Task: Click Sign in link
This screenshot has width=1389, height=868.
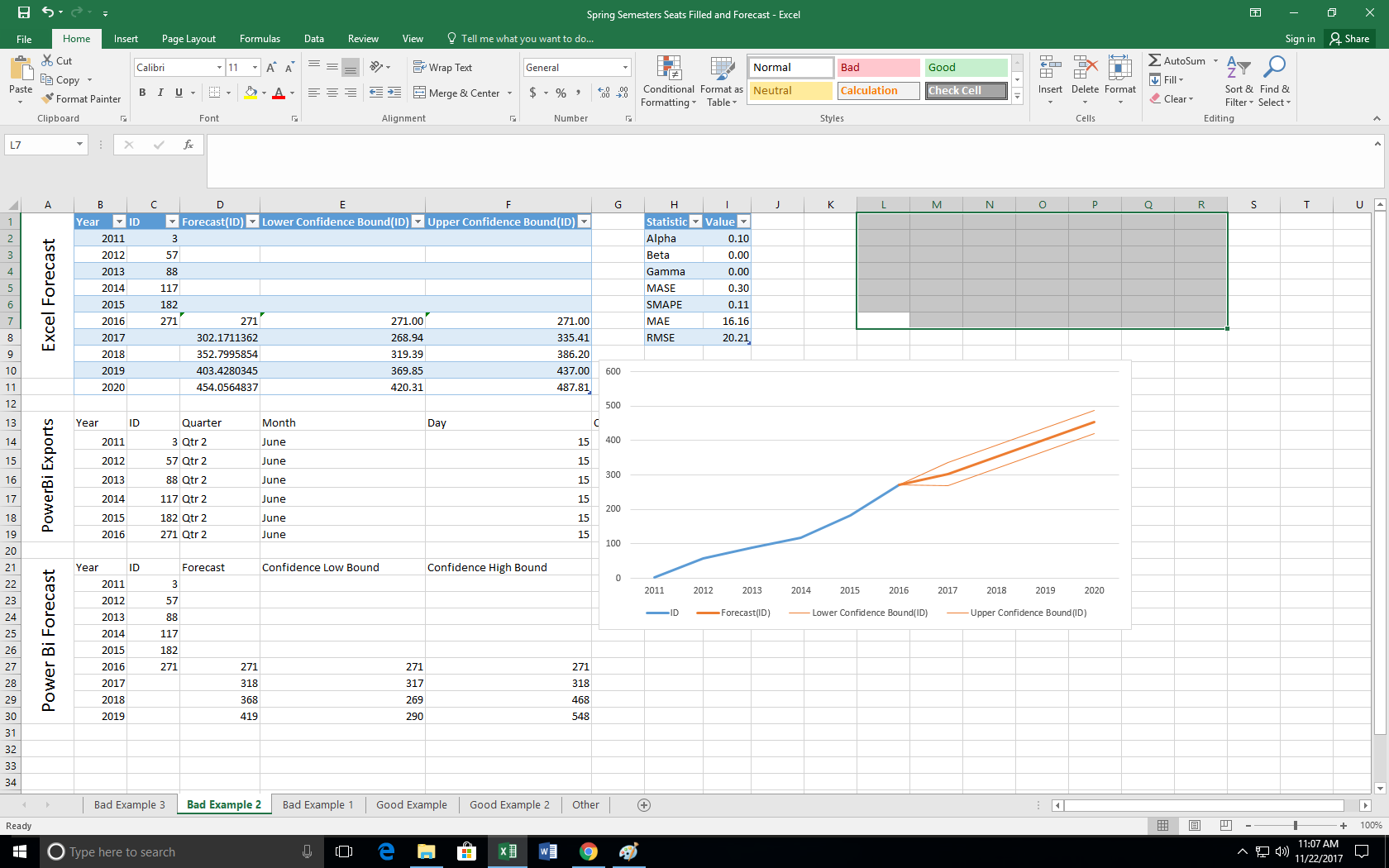Action: [x=1300, y=39]
